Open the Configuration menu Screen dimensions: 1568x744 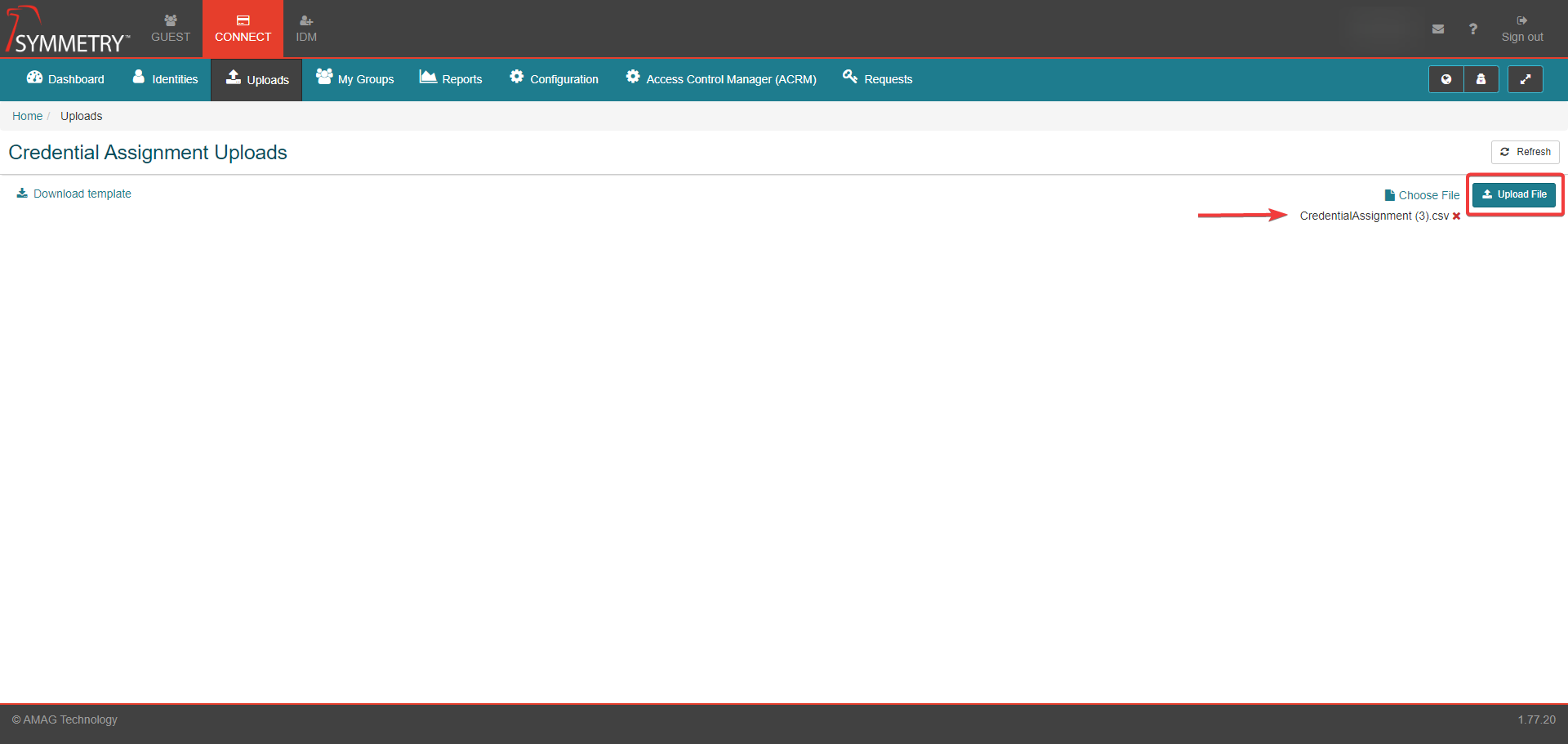pyautogui.click(x=554, y=79)
